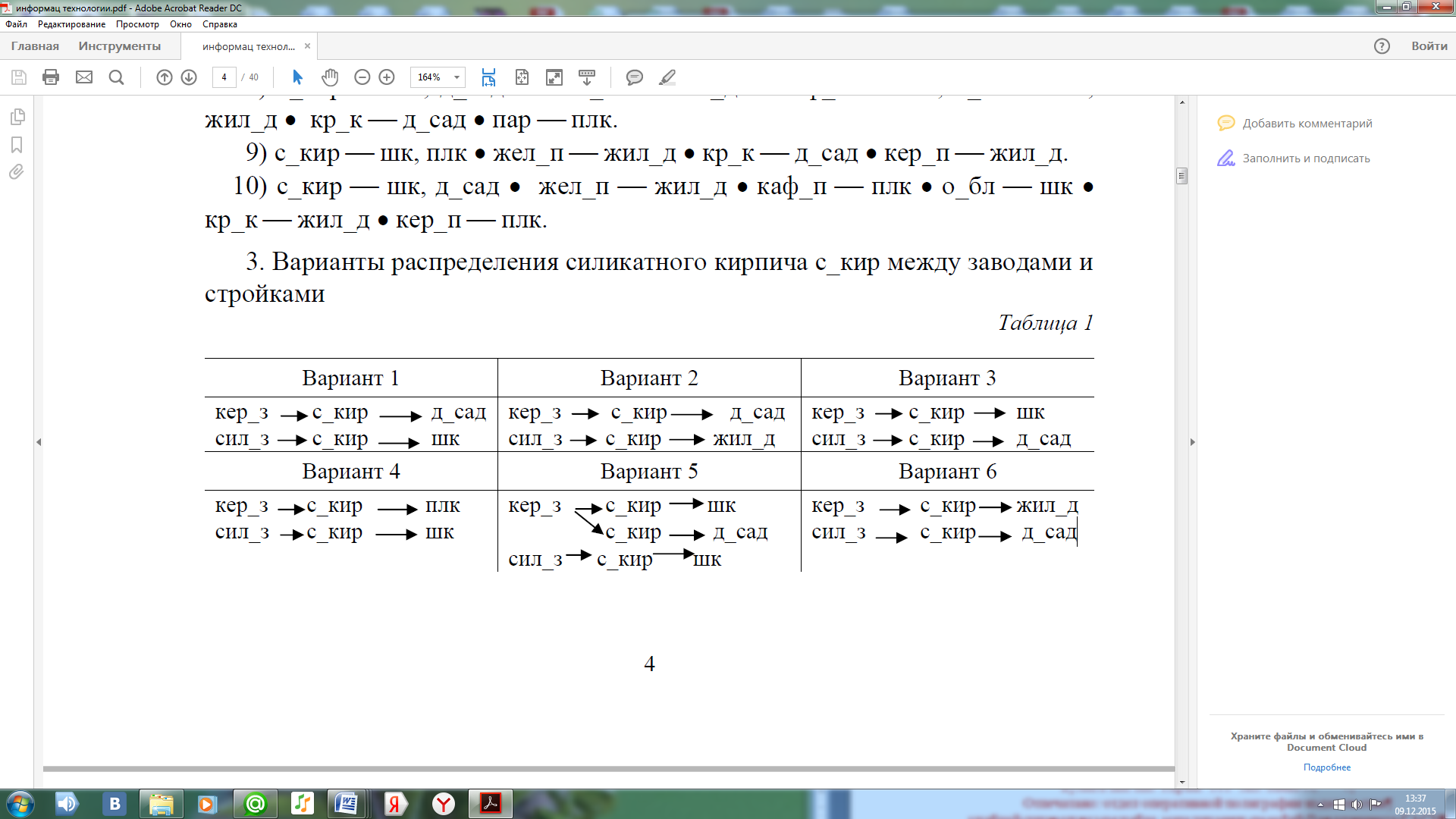Open the bookmarks panel icon
The width and height of the screenshot is (1456, 819).
click(17, 145)
